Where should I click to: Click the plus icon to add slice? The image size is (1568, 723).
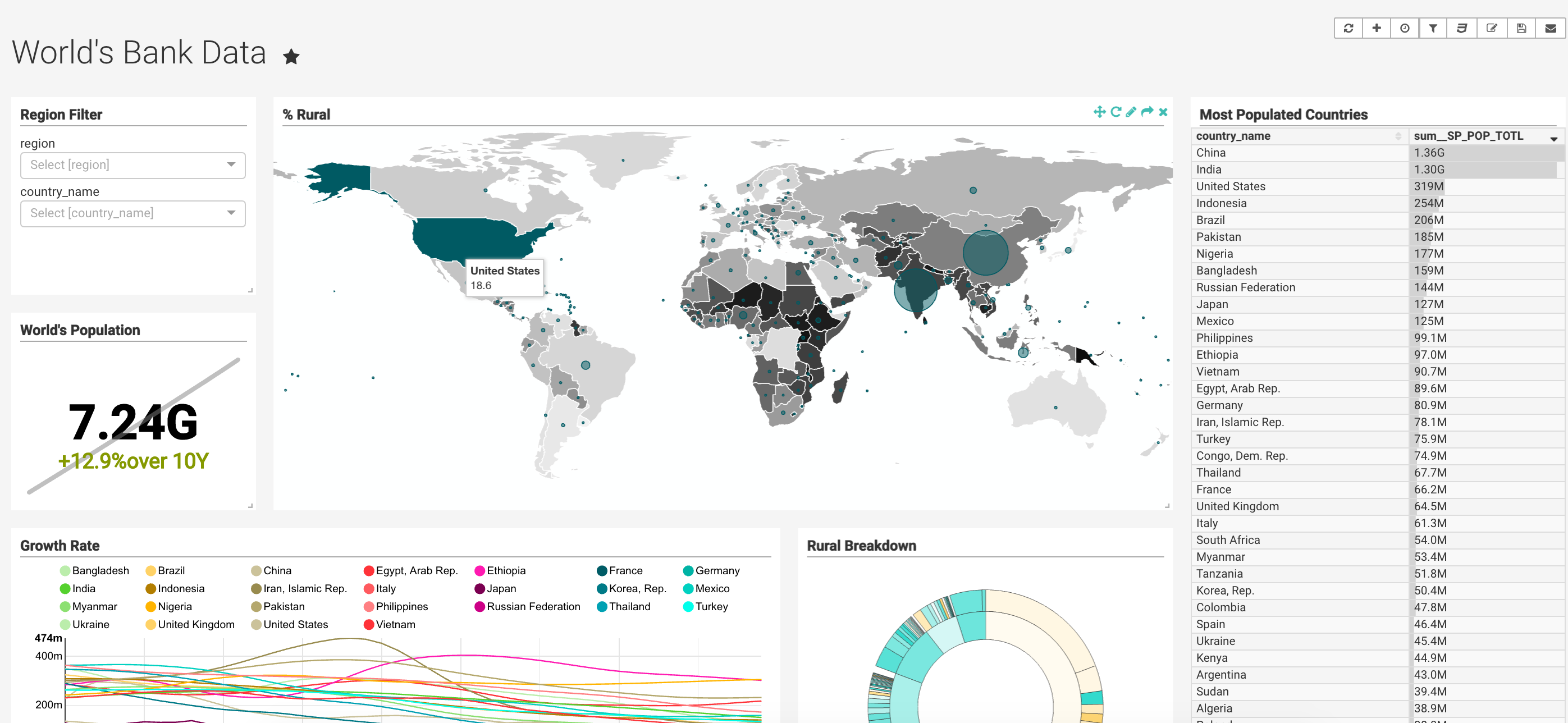pyautogui.click(x=1376, y=28)
